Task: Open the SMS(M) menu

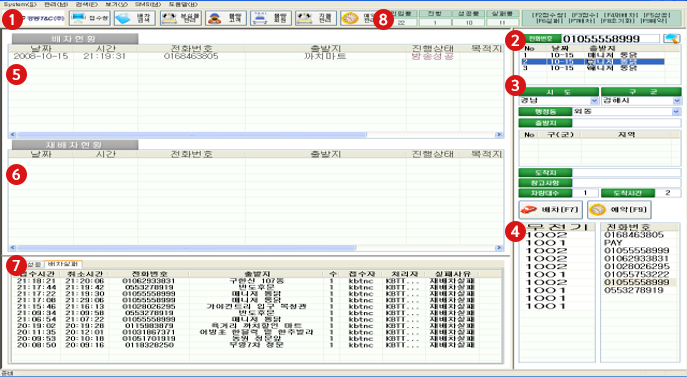Action: point(148,4)
